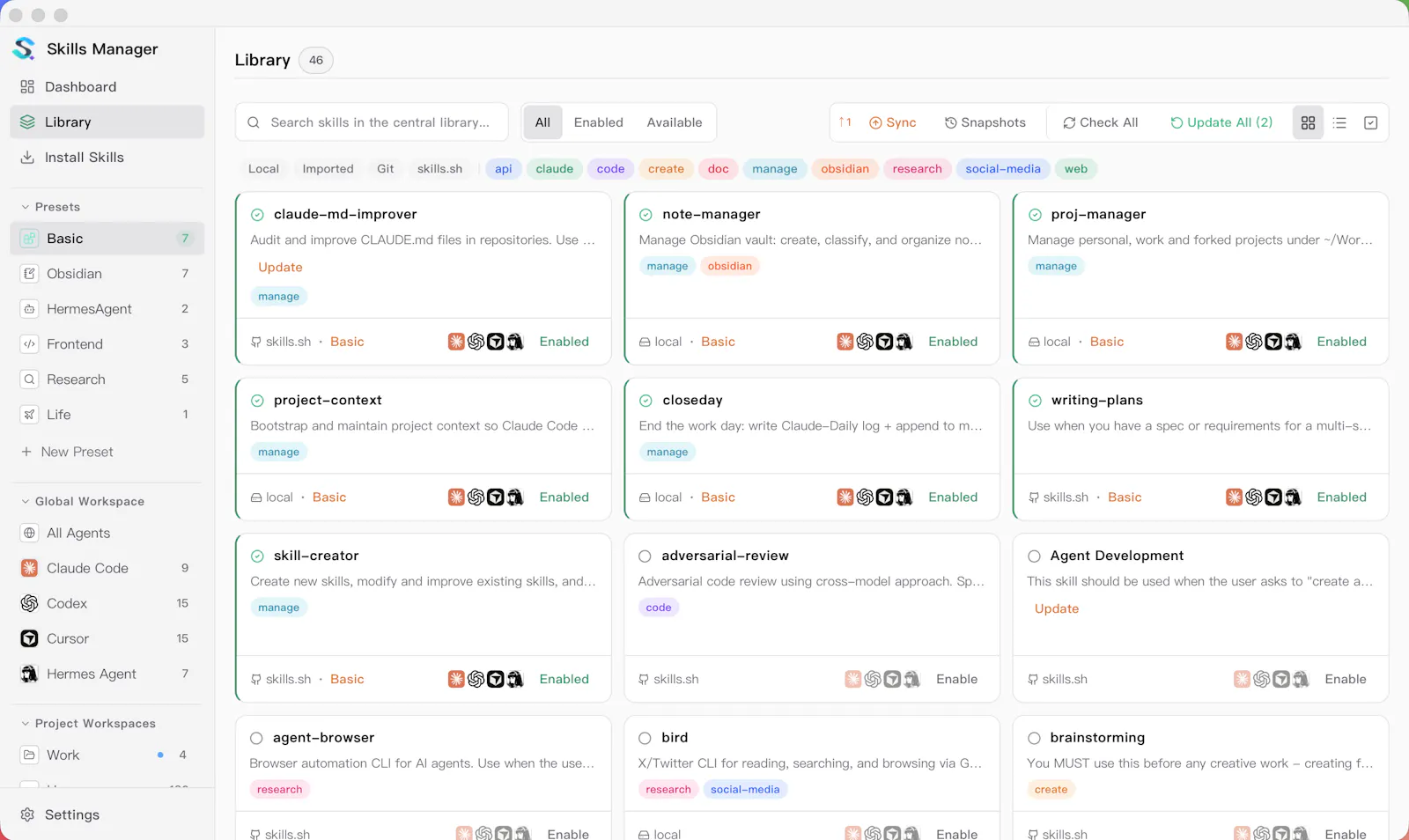Screen dimensions: 1409x840
Task: Click Update All (2)
Action: tap(1221, 122)
